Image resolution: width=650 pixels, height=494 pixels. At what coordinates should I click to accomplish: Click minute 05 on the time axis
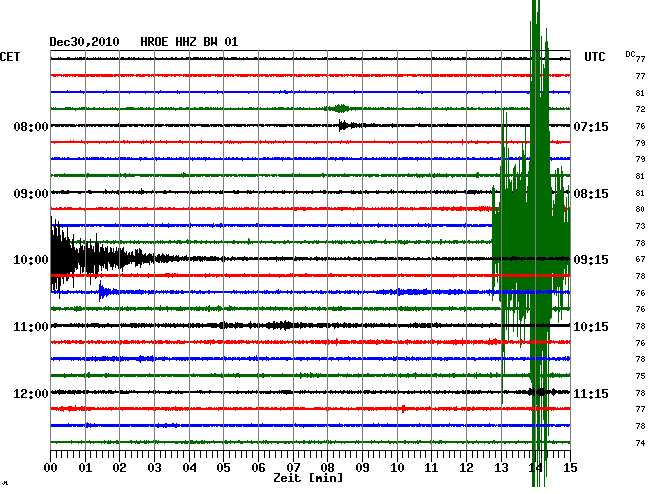pos(223,467)
